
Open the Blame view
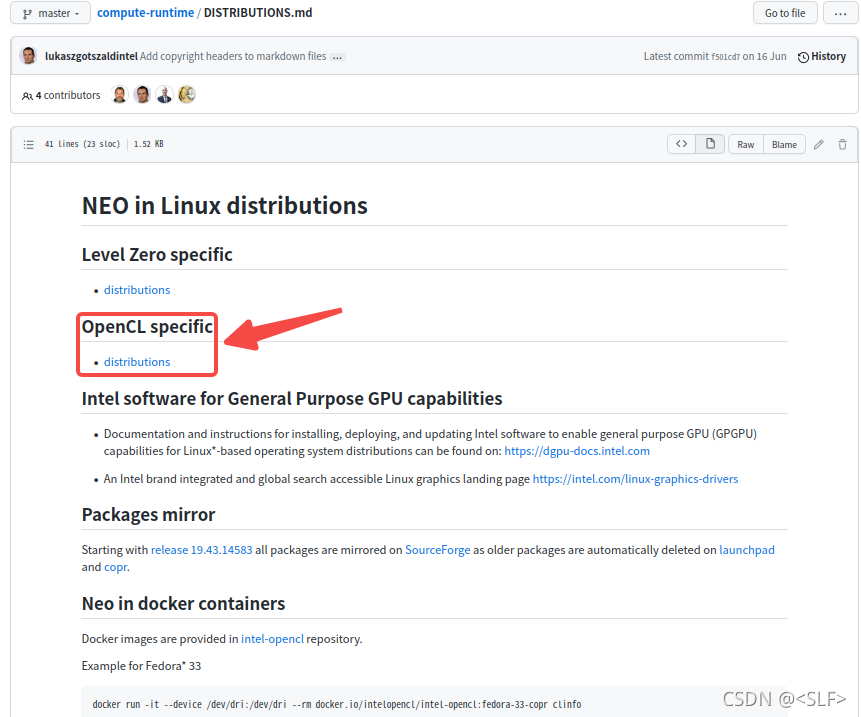(x=784, y=144)
